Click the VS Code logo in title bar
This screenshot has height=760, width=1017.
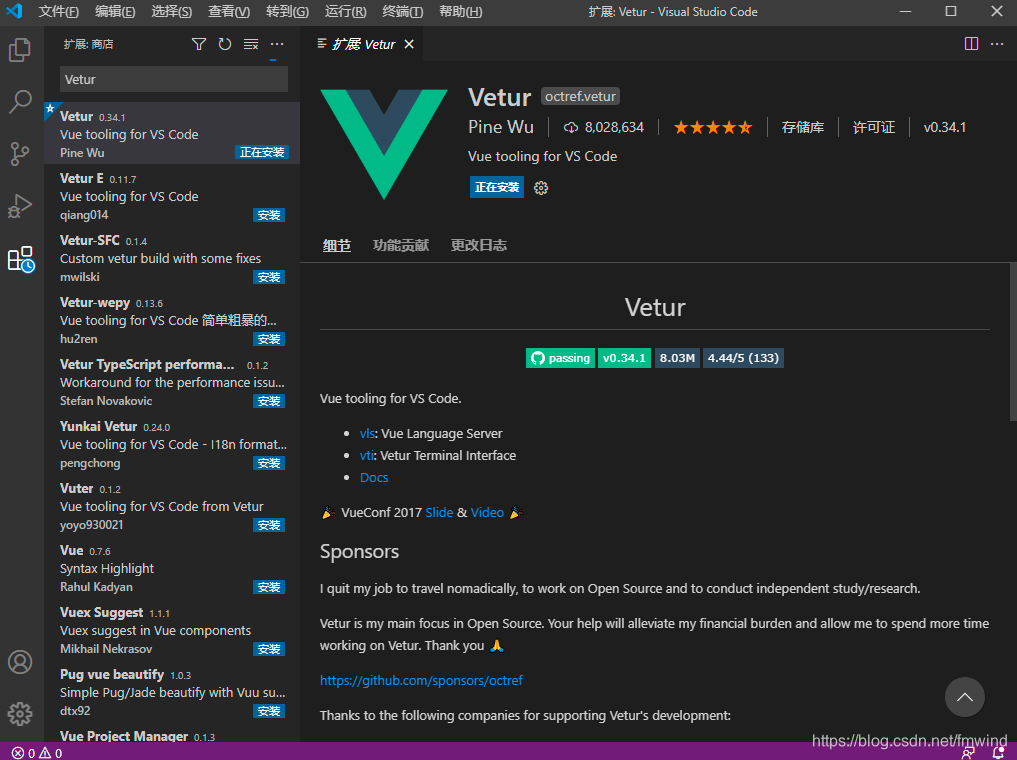coord(14,11)
